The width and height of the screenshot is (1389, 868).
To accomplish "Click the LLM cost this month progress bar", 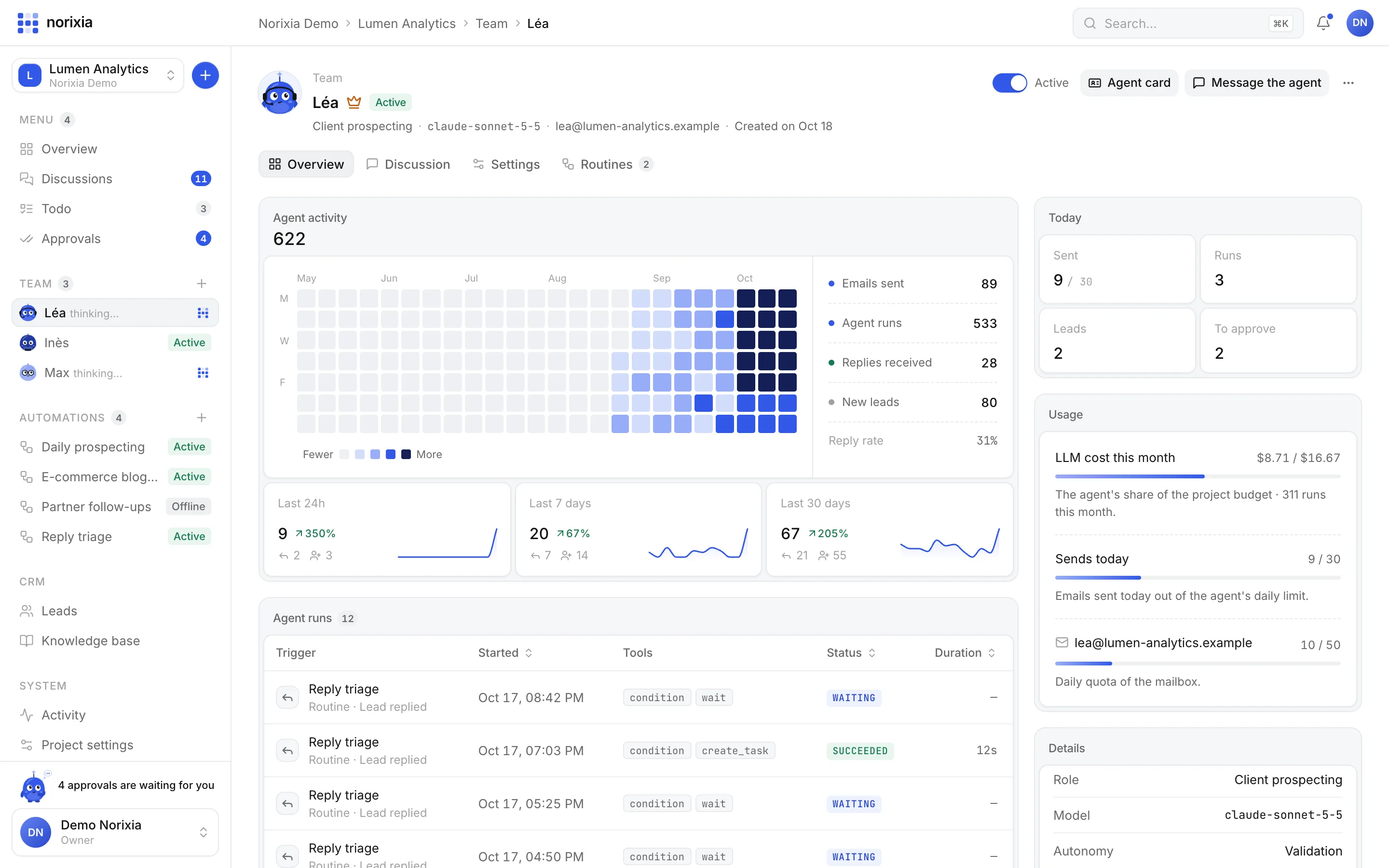I will 1198,476.
